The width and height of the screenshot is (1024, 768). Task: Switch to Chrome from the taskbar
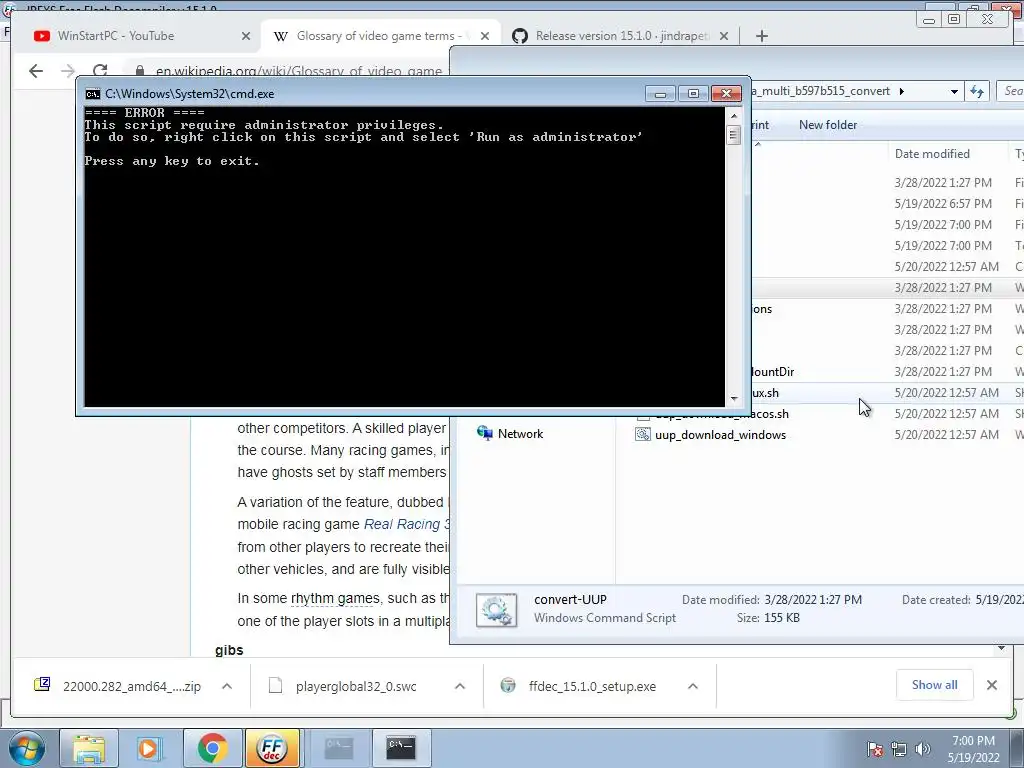tap(212, 748)
